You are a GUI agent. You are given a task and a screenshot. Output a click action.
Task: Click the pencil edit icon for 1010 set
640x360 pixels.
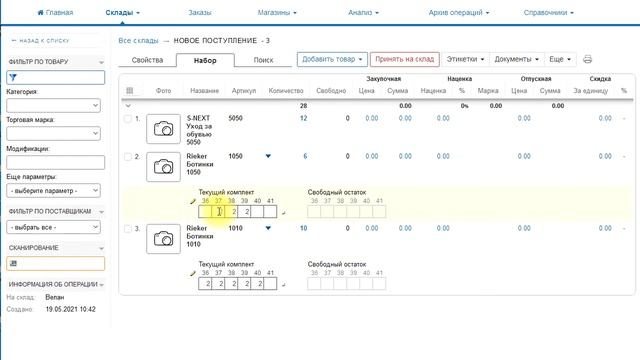coord(193,273)
